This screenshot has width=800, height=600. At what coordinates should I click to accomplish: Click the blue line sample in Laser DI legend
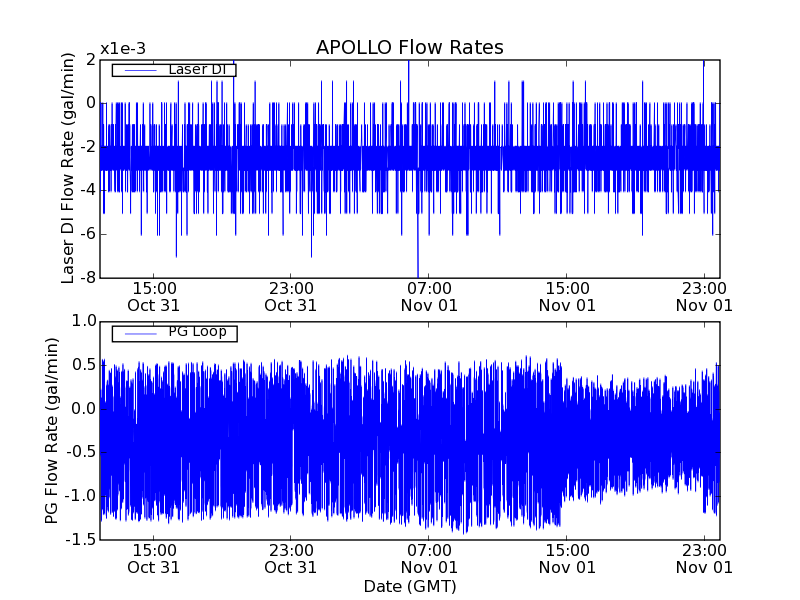(x=137, y=70)
